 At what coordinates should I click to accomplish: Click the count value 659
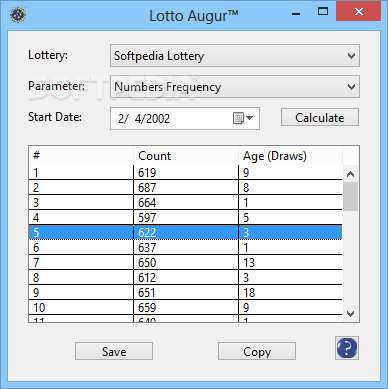(147, 308)
